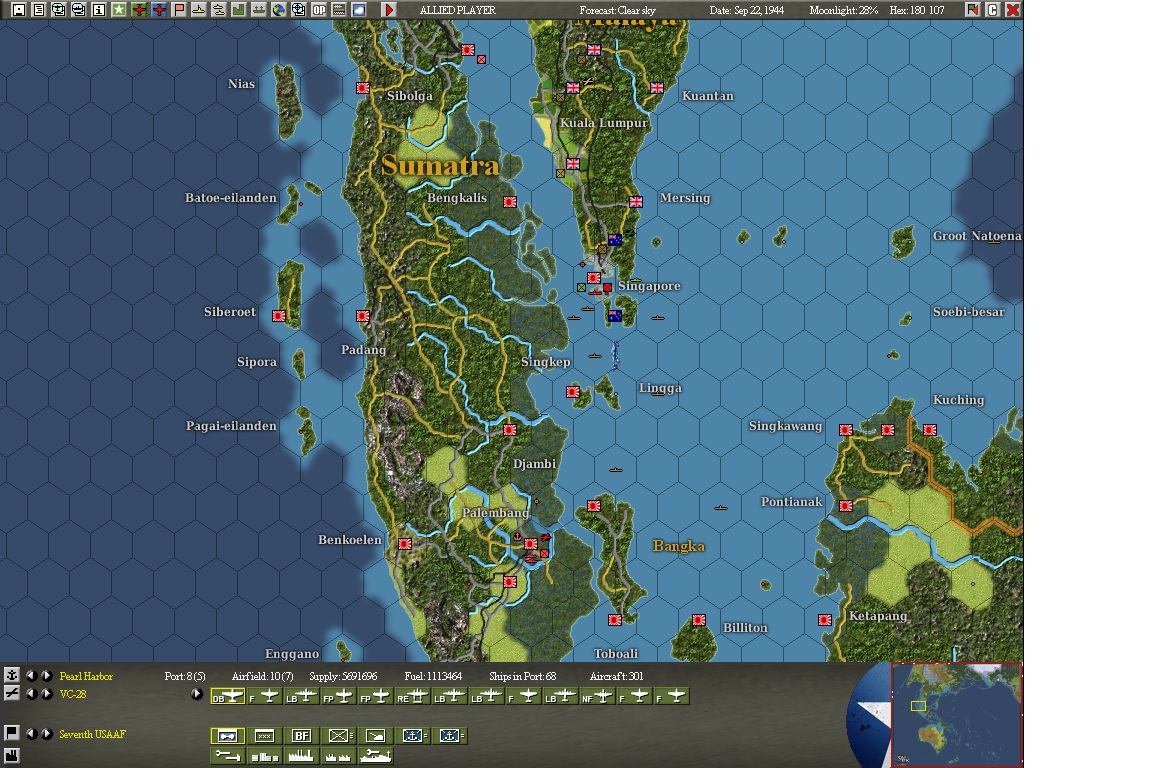Click the orange flag toolbar icon
This screenshot has height=768, width=1152.
point(179,10)
